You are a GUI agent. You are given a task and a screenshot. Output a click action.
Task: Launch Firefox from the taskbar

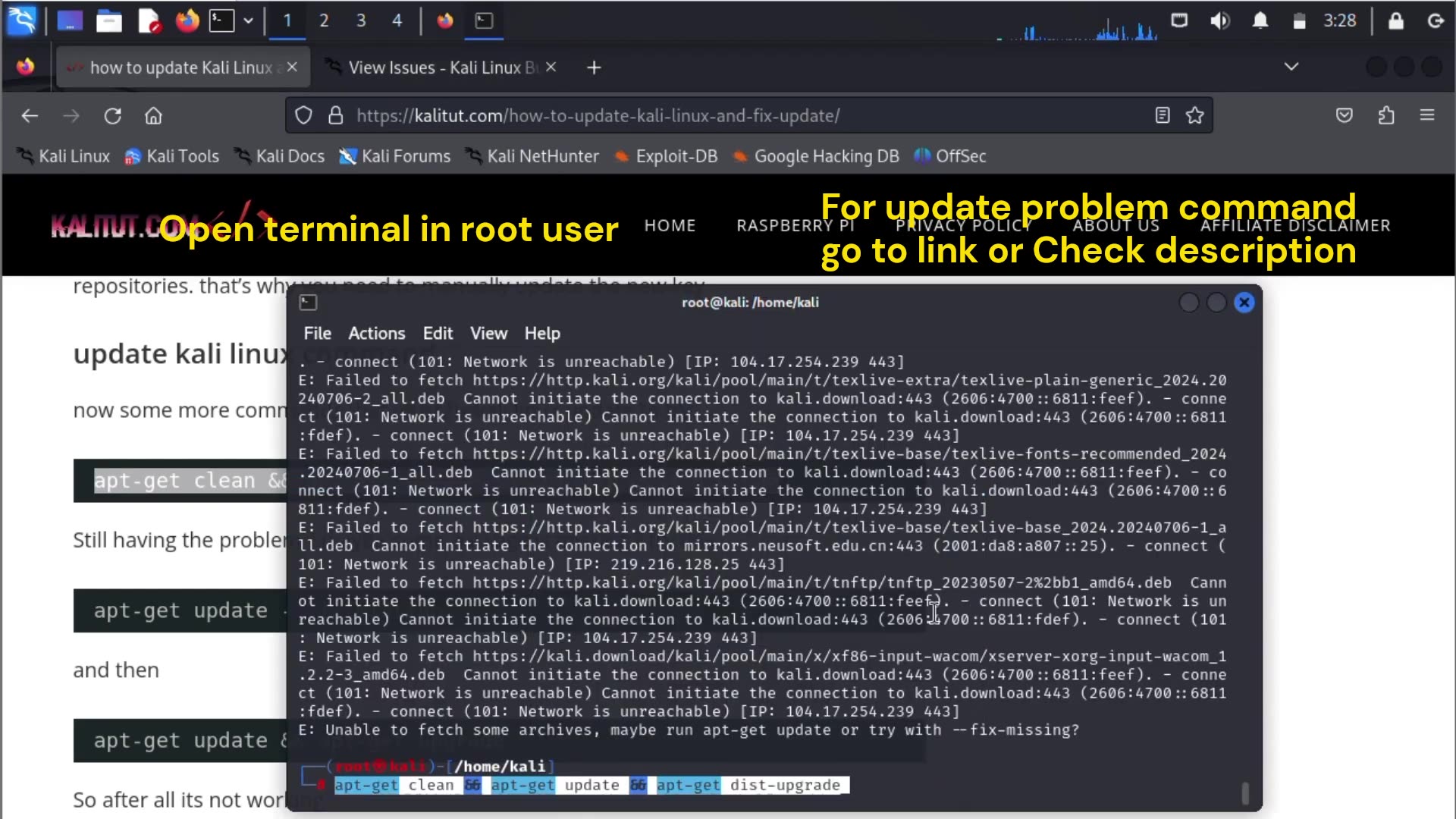pos(187,20)
